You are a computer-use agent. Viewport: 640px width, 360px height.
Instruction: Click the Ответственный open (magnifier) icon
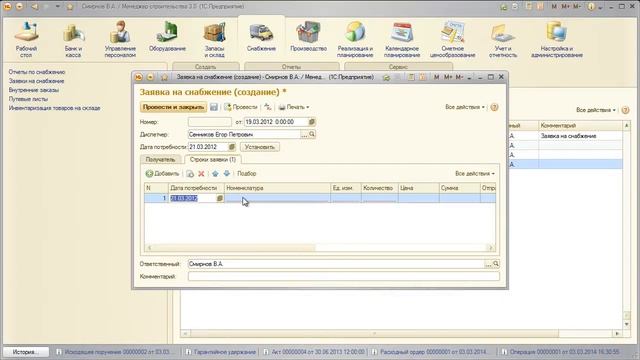(496, 264)
